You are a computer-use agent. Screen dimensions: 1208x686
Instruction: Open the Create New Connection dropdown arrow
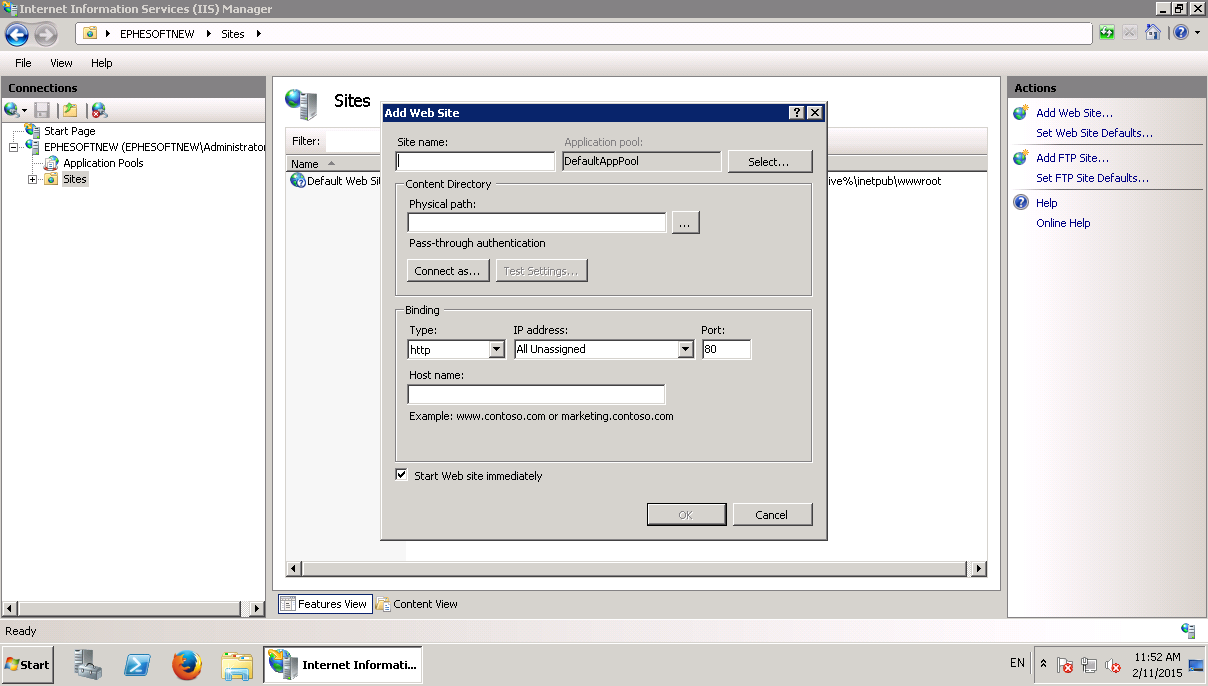(24, 111)
